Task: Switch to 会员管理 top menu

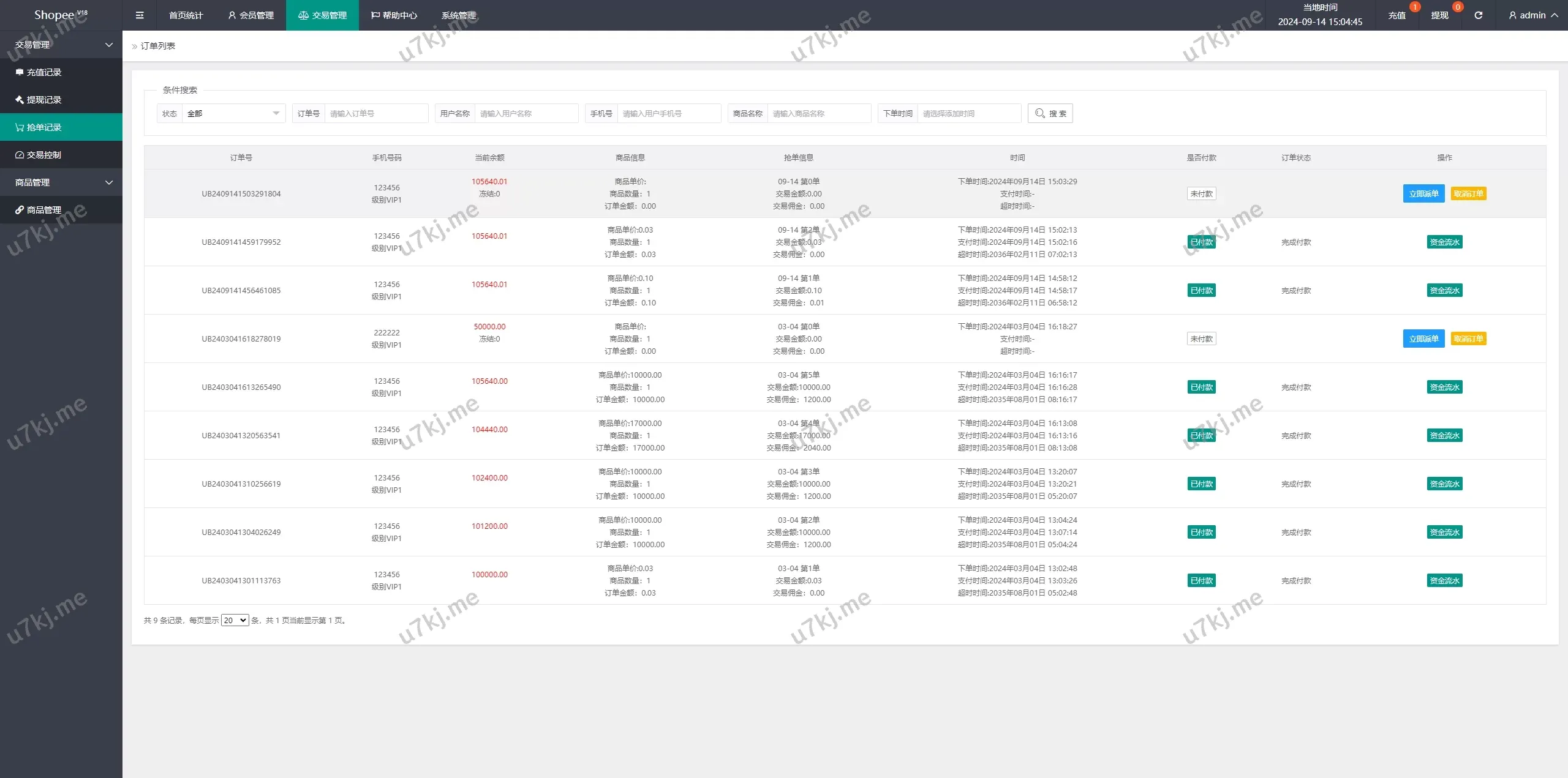Action: (x=251, y=15)
